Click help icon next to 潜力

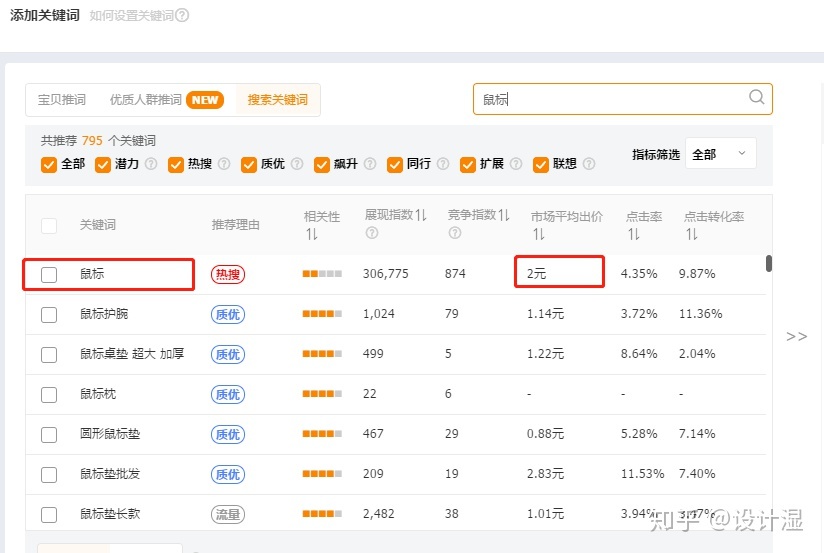(151, 164)
